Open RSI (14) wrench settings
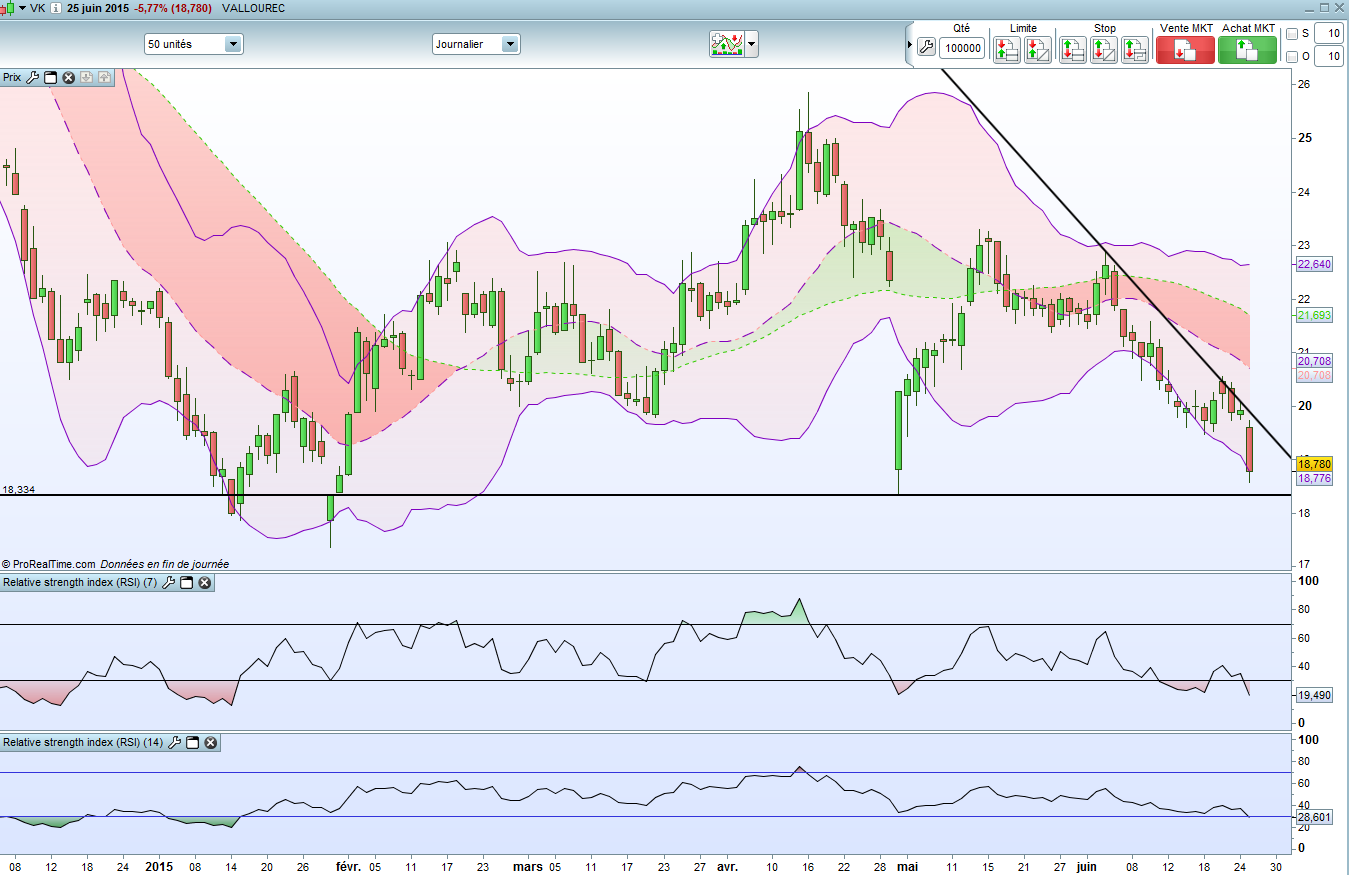Image resolution: width=1349 pixels, height=875 pixels. click(175, 743)
